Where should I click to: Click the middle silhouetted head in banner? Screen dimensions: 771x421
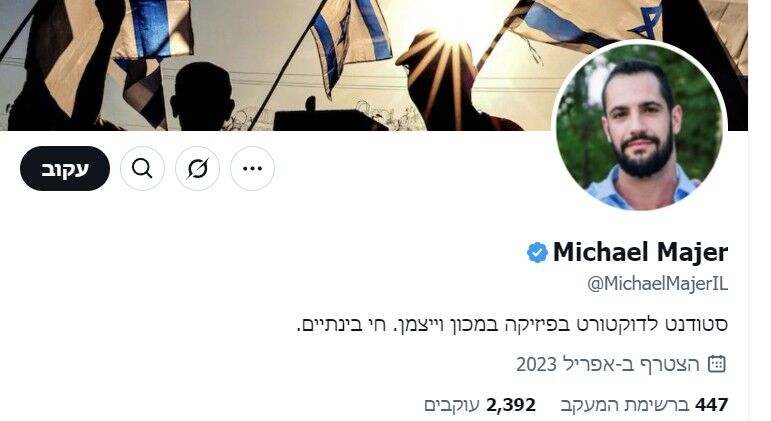click(203, 93)
